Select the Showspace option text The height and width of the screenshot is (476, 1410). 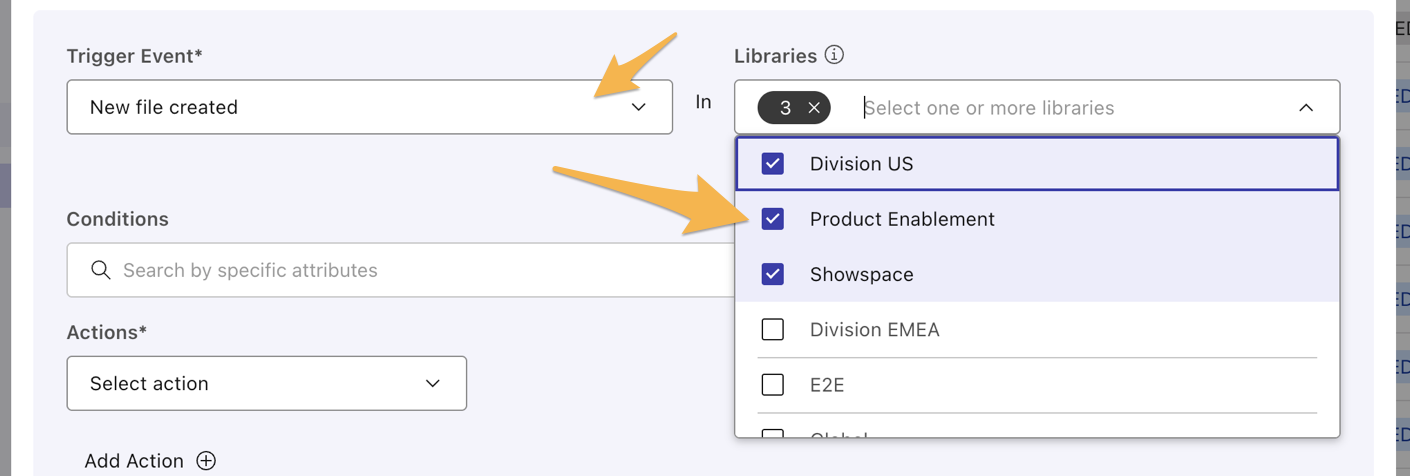[x=861, y=274]
